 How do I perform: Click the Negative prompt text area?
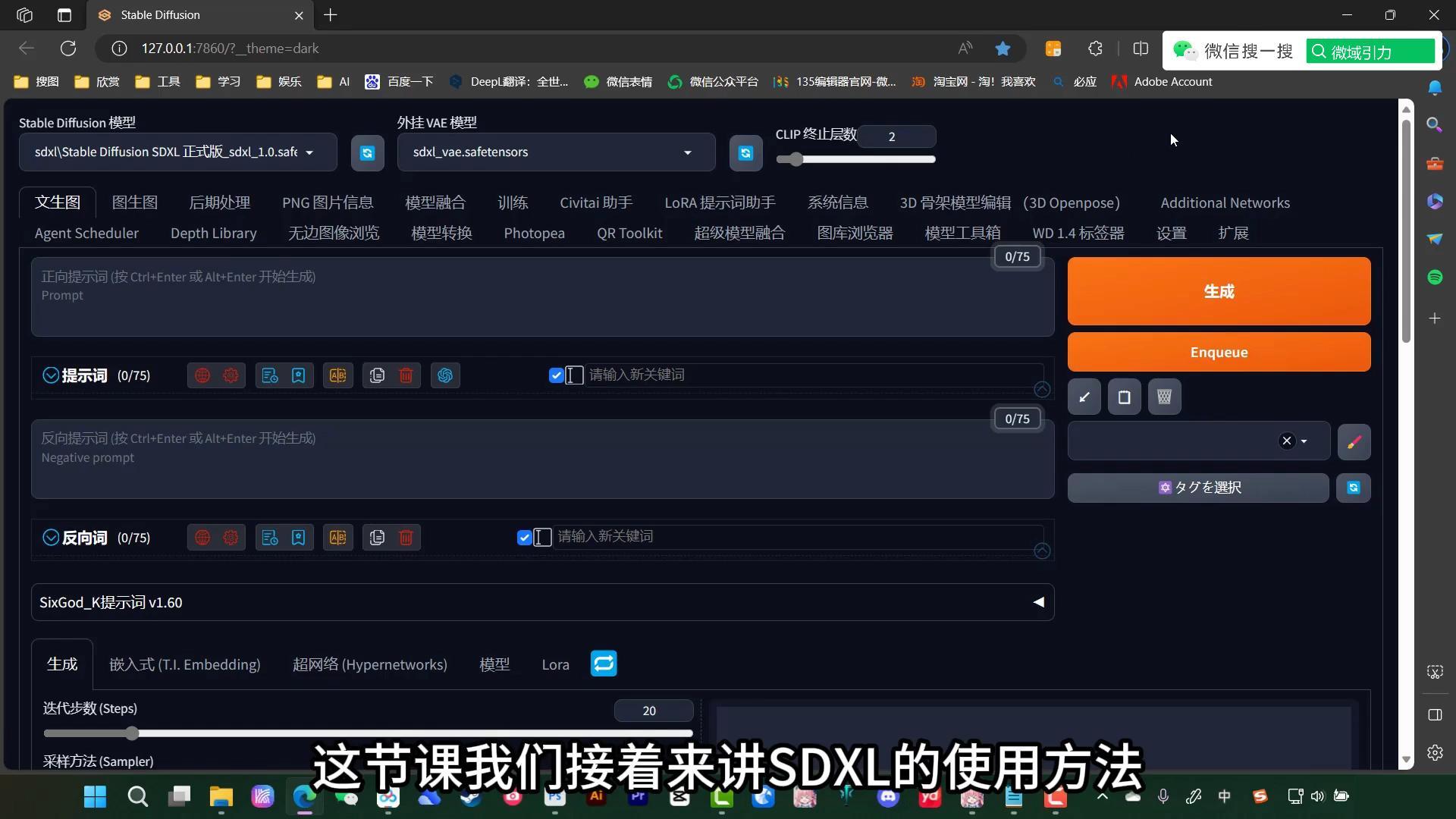click(x=542, y=460)
